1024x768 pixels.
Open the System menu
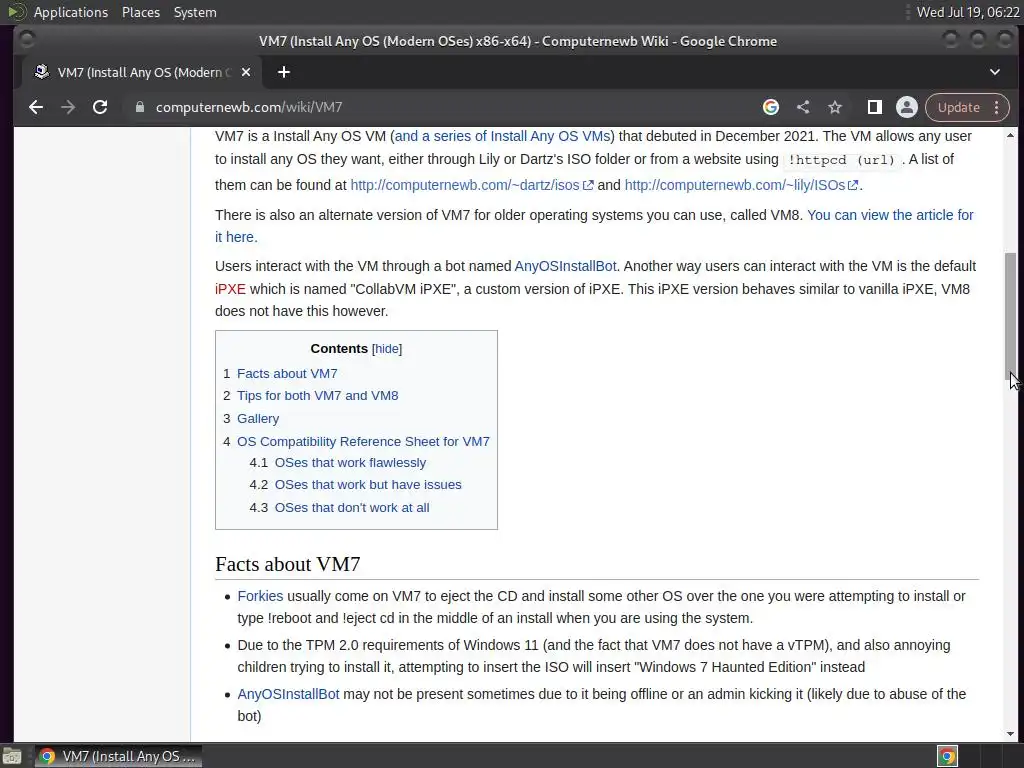pyautogui.click(x=195, y=12)
